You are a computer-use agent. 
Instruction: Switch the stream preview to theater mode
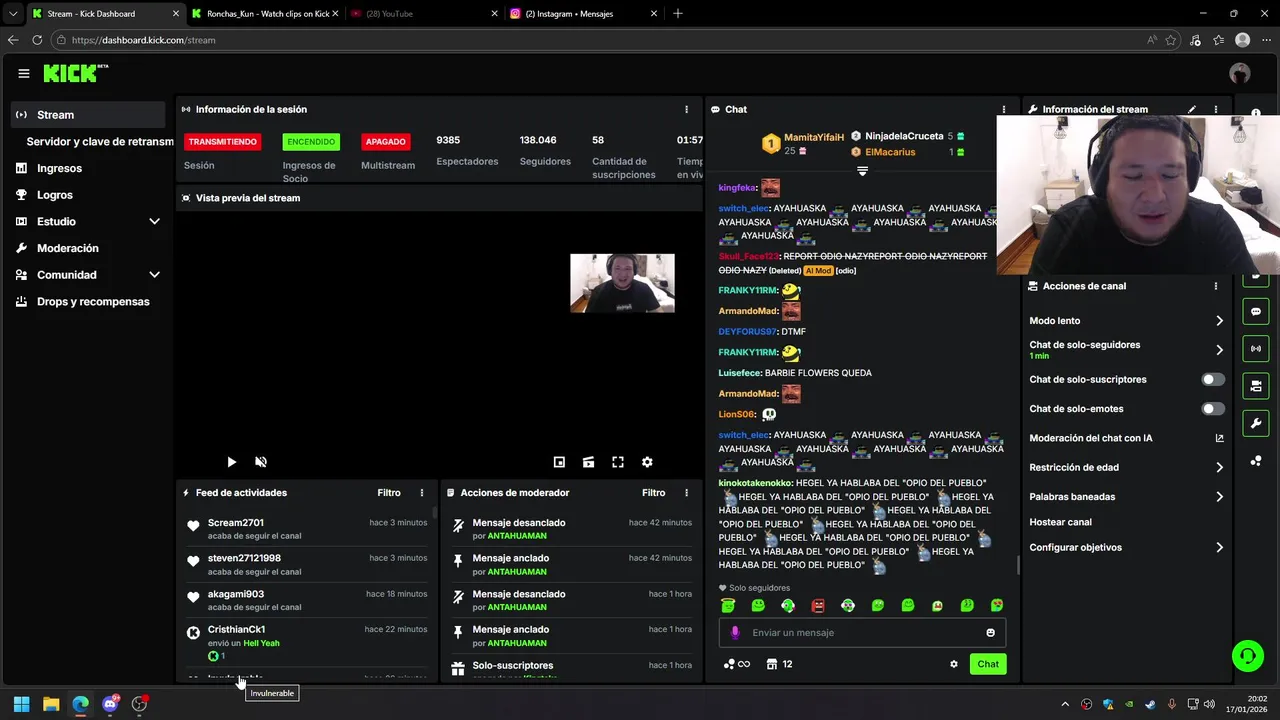[x=588, y=462]
